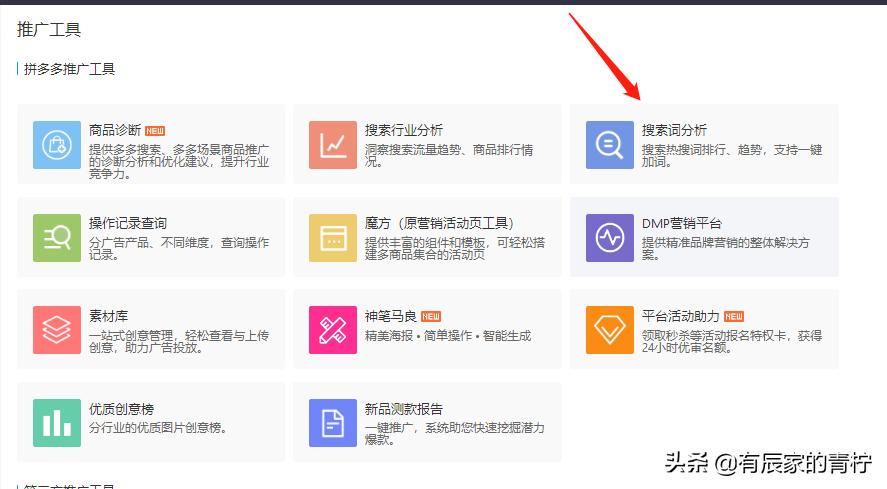The height and width of the screenshot is (489, 887).
Task: Click the 搜索行业分析 chart icon
Action: 333,145
